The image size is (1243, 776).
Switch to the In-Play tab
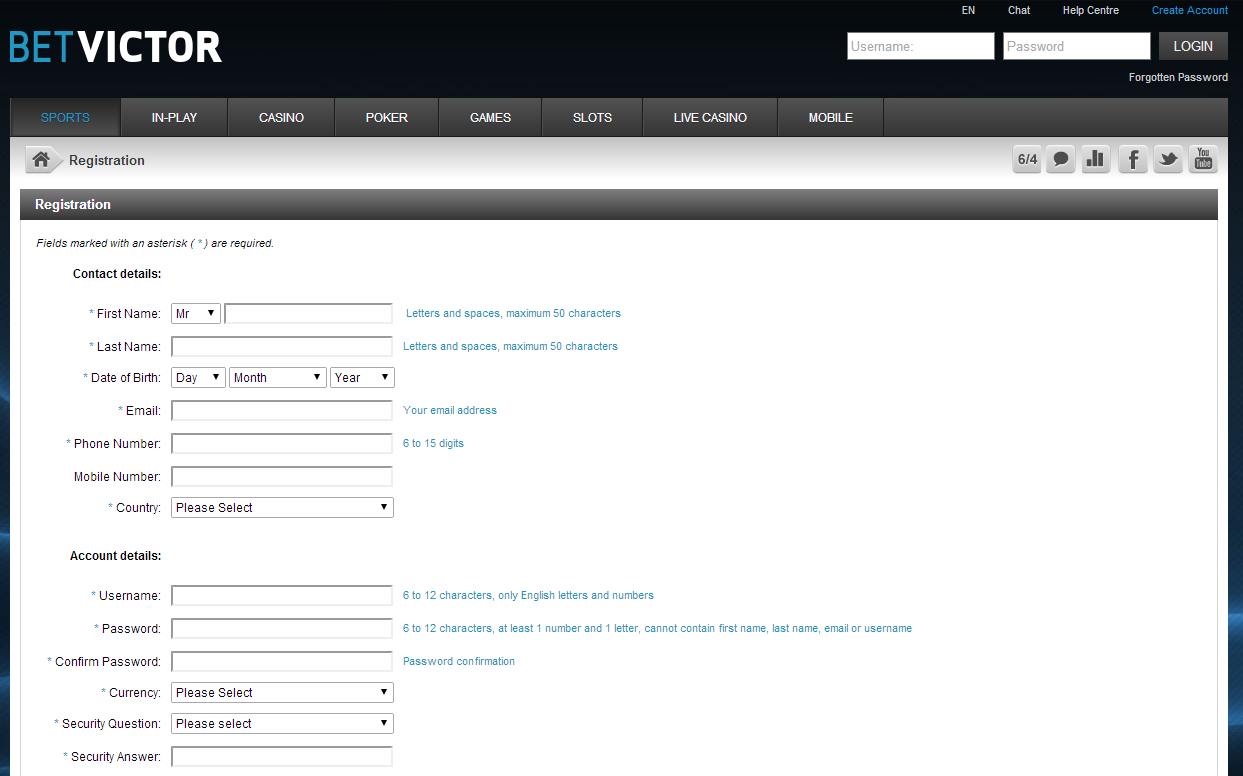(174, 118)
